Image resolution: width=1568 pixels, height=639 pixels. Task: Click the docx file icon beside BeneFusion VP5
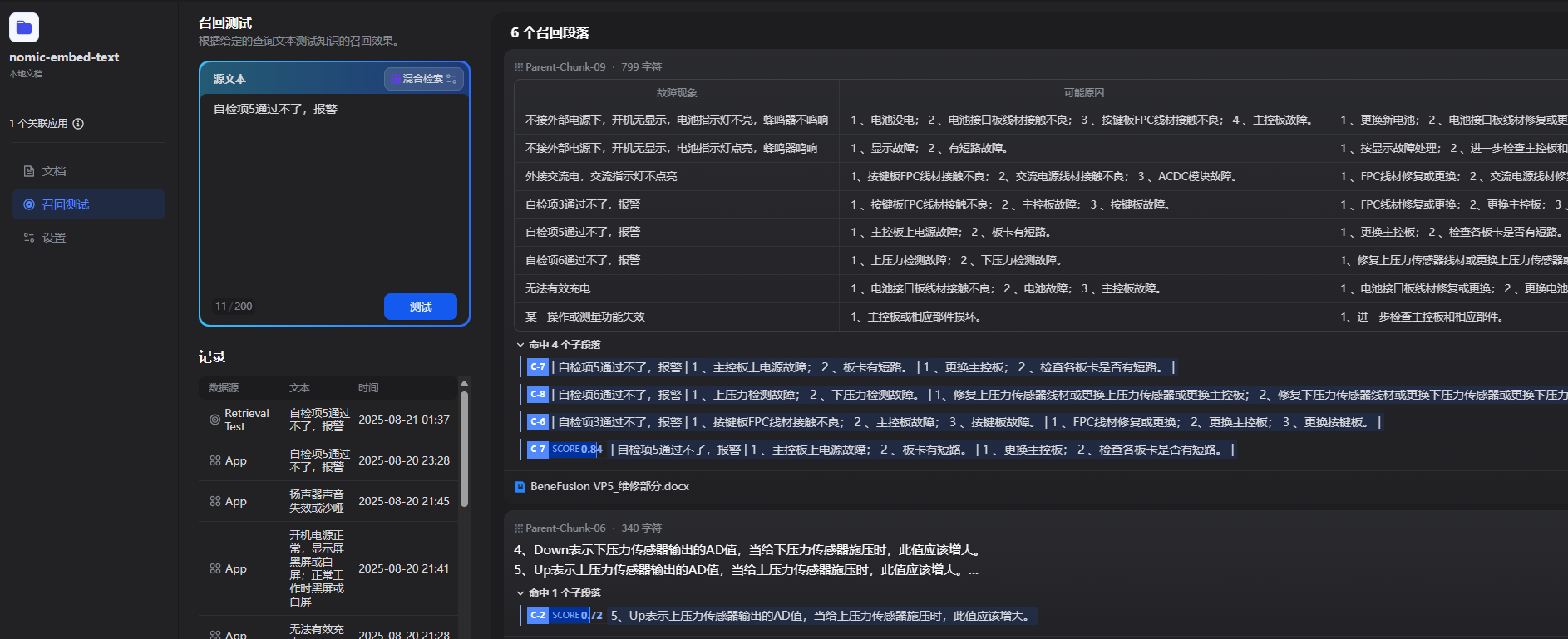click(x=520, y=487)
